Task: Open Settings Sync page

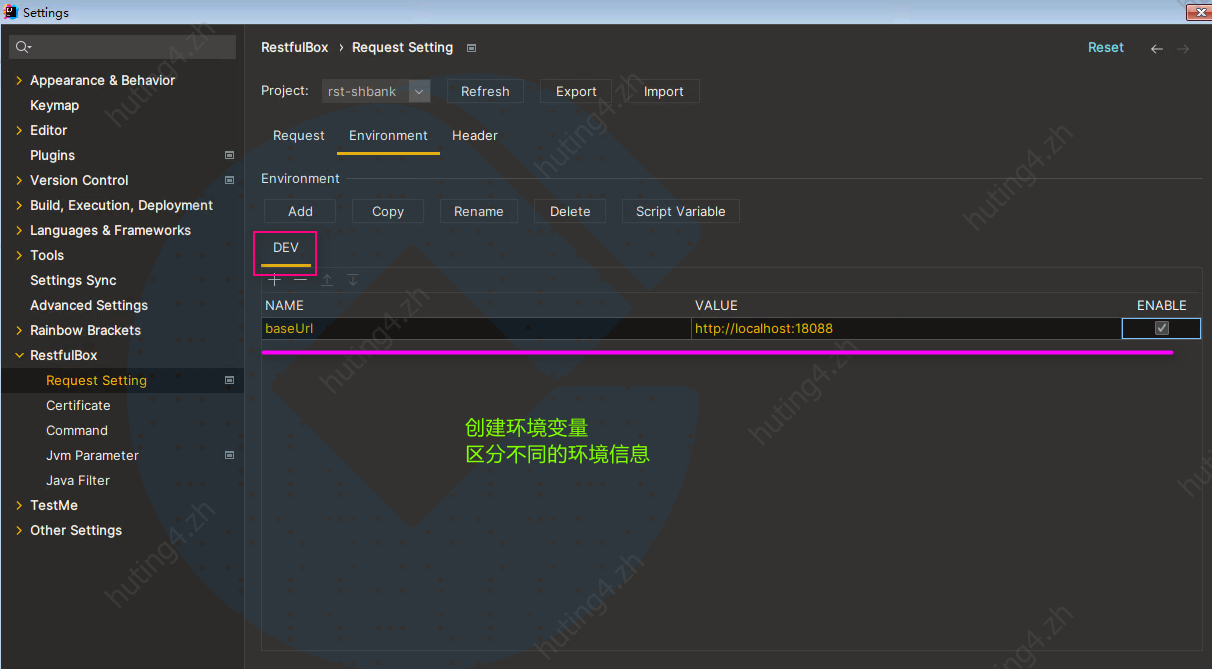Action: coord(73,280)
